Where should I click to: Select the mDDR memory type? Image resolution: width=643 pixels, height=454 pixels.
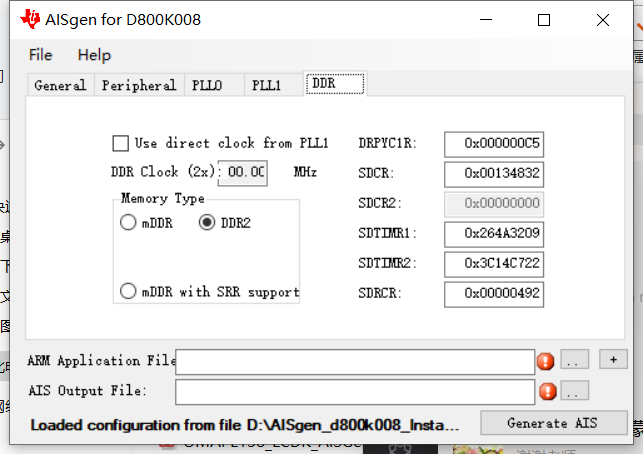coord(128,223)
